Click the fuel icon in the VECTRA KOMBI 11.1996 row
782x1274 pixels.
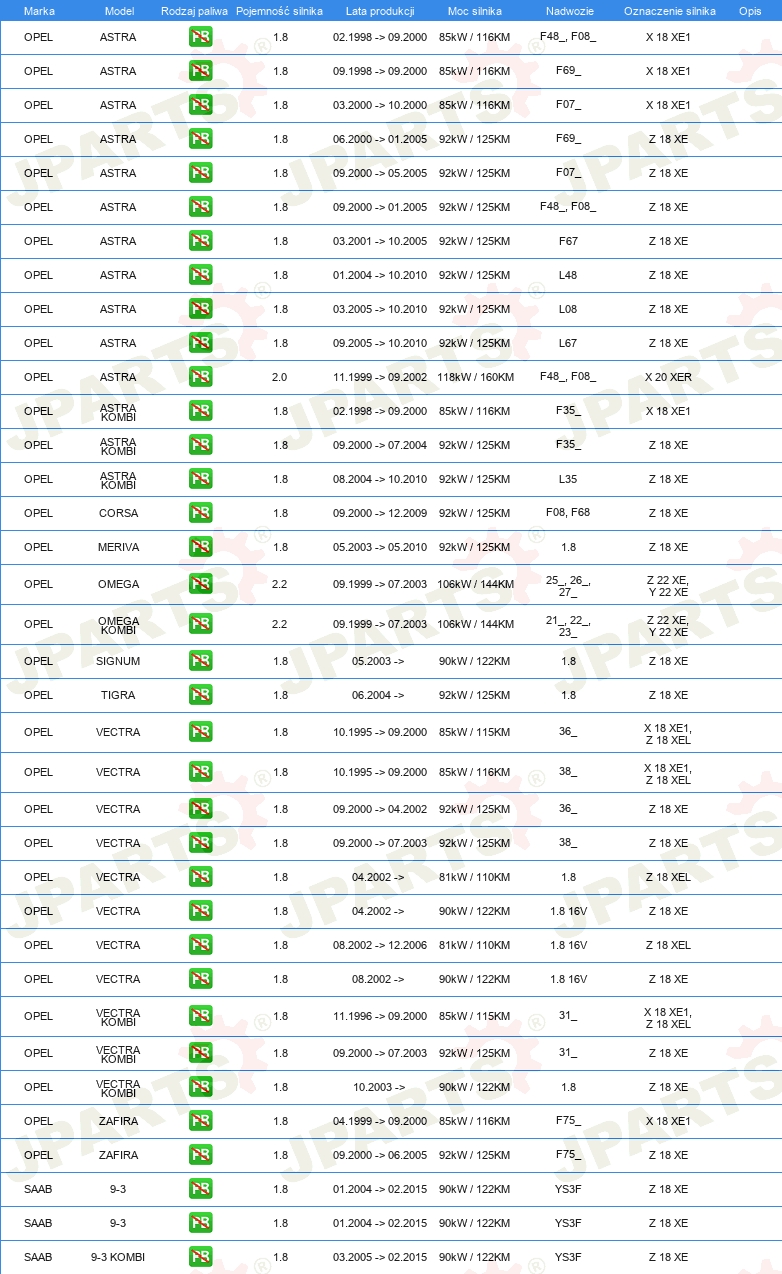tap(200, 1016)
